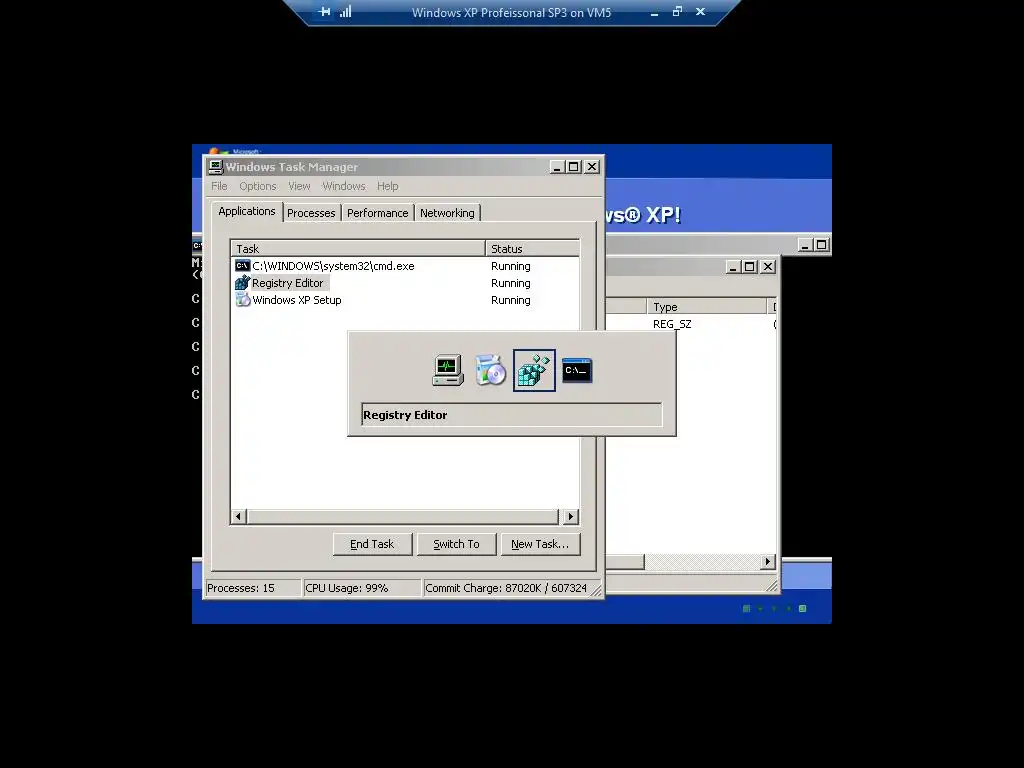This screenshot has height=768, width=1024.
Task: Sort by the Status column header
Action: pyautogui.click(x=532, y=248)
